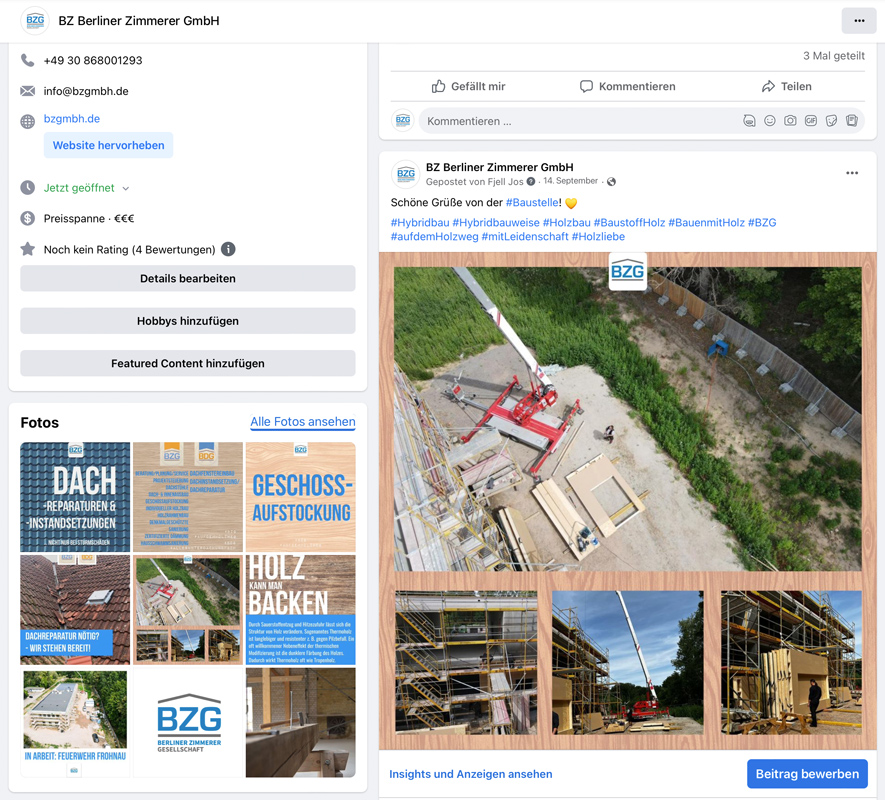Image resolution: width=885 pixels, height=800 pixels.
Task: Click Featured Content hinzufügen button
Action: pos(188,363)
